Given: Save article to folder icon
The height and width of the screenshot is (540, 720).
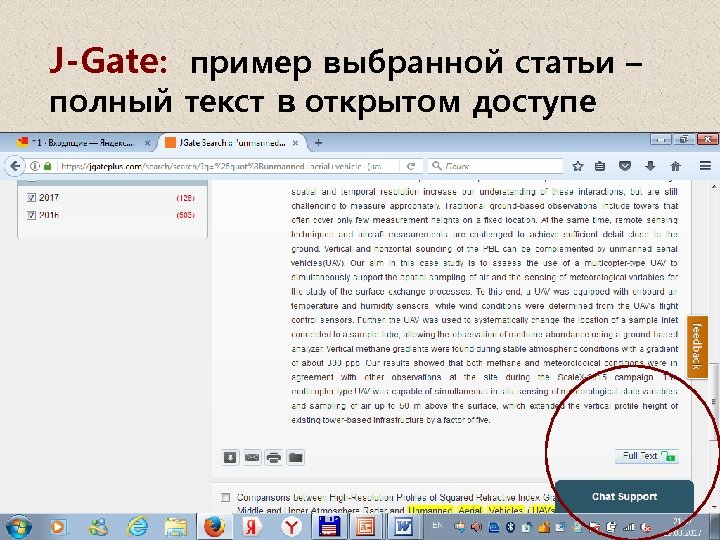Looking at the screenshot, I should click(x=296, y=457).
